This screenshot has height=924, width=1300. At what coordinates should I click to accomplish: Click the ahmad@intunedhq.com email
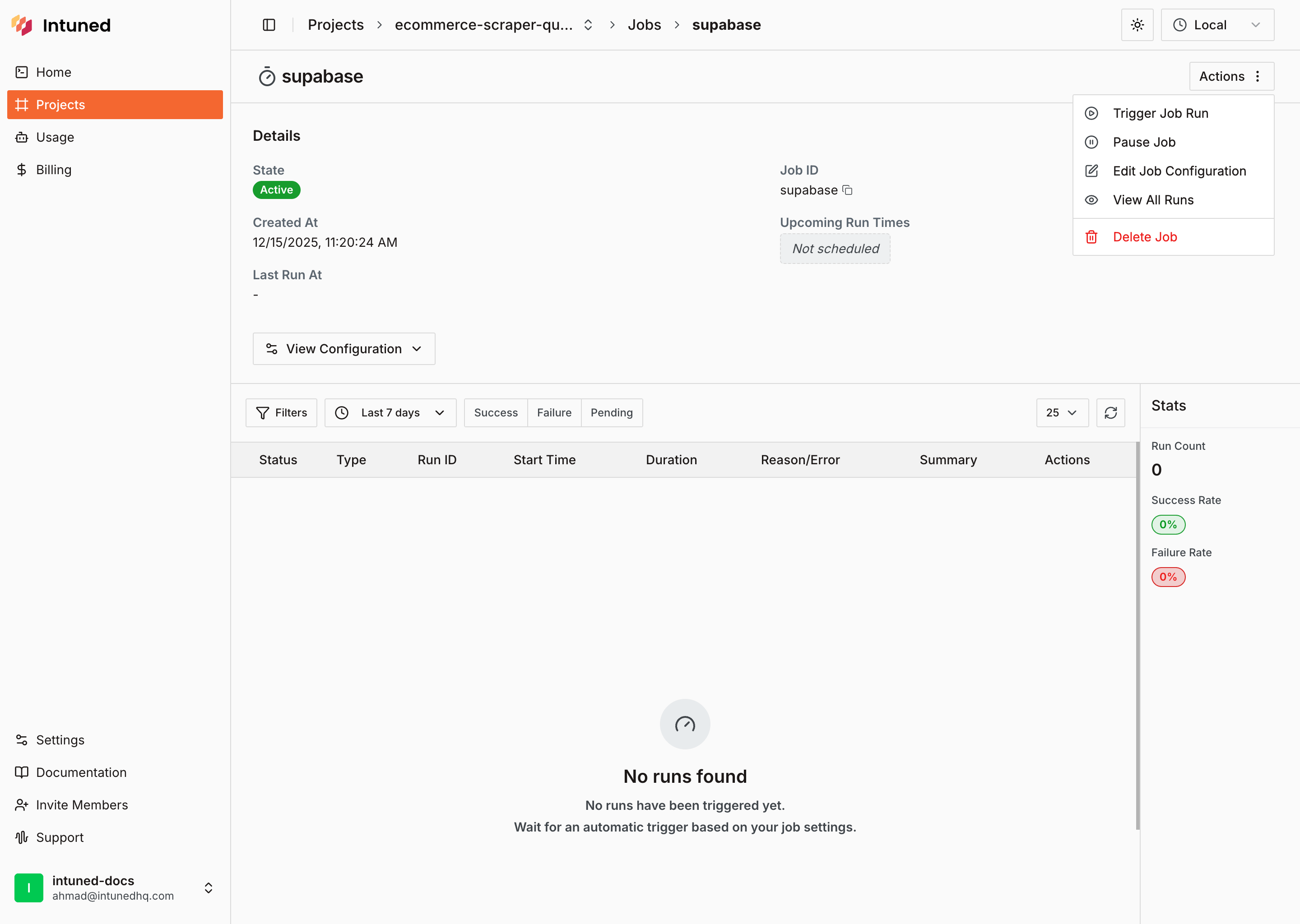pyautogui.click(x=113, y=896)
